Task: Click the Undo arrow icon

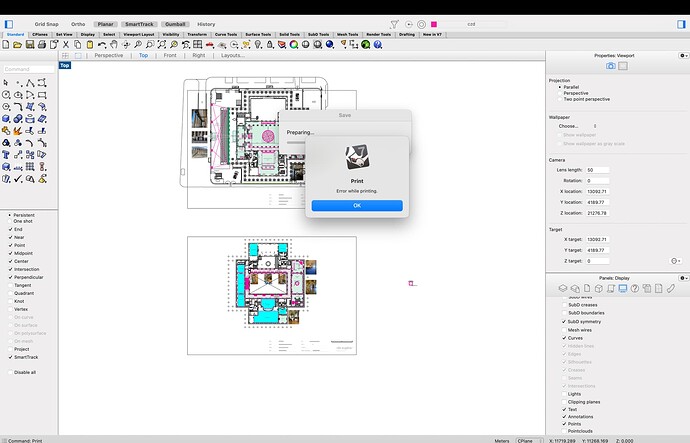Action: click(x=102, y=44)
